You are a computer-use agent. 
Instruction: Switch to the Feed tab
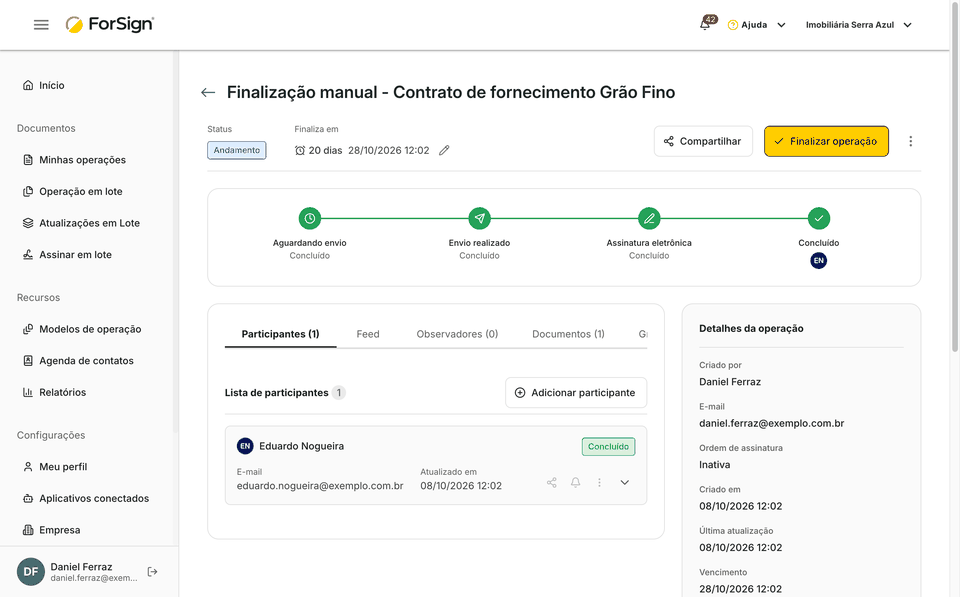368,334
